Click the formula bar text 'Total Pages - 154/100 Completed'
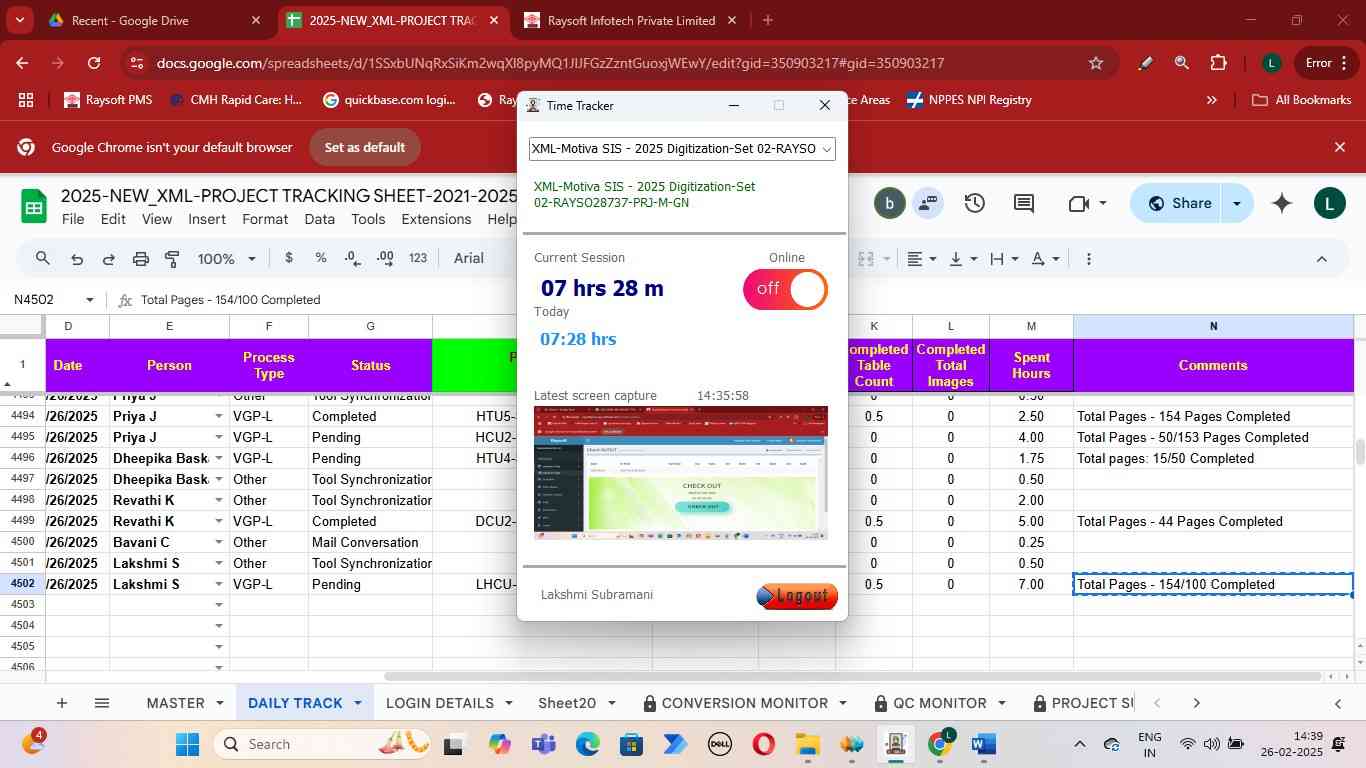 [231, 300]
